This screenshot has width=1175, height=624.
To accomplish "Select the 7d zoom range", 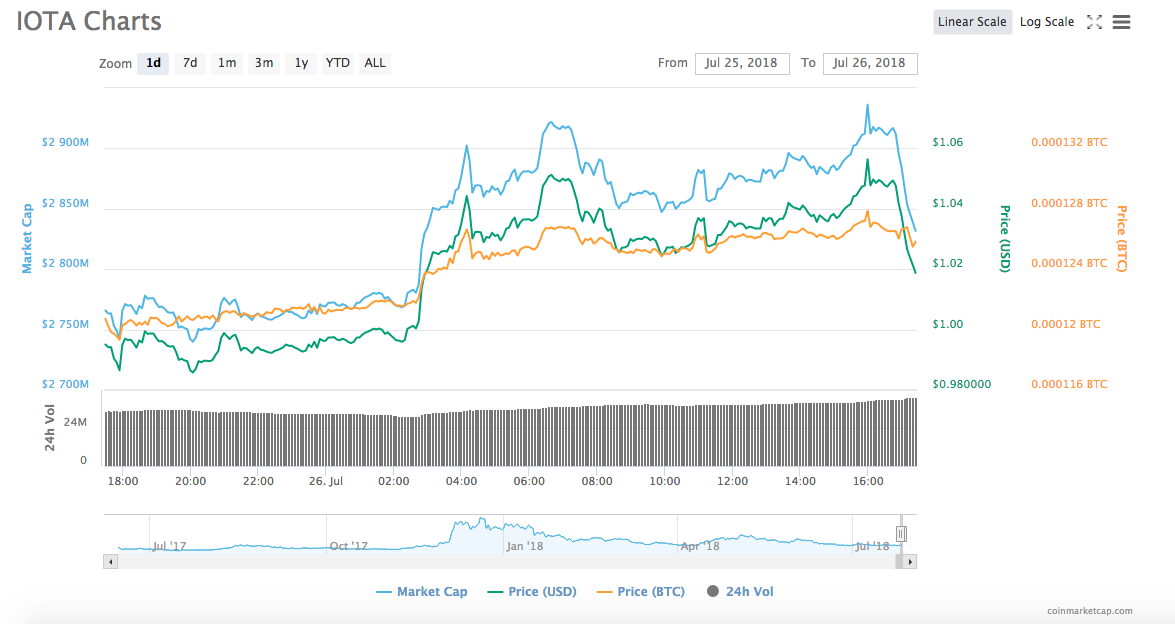I will pyautogui.click(x=190, y=63).
